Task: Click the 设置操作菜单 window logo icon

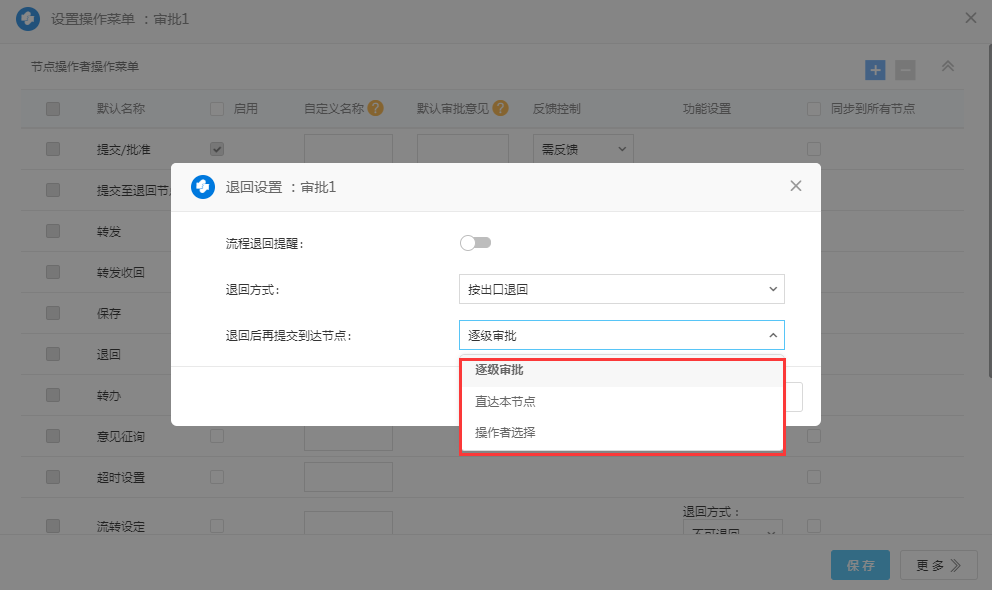Action: coord(28,19)
